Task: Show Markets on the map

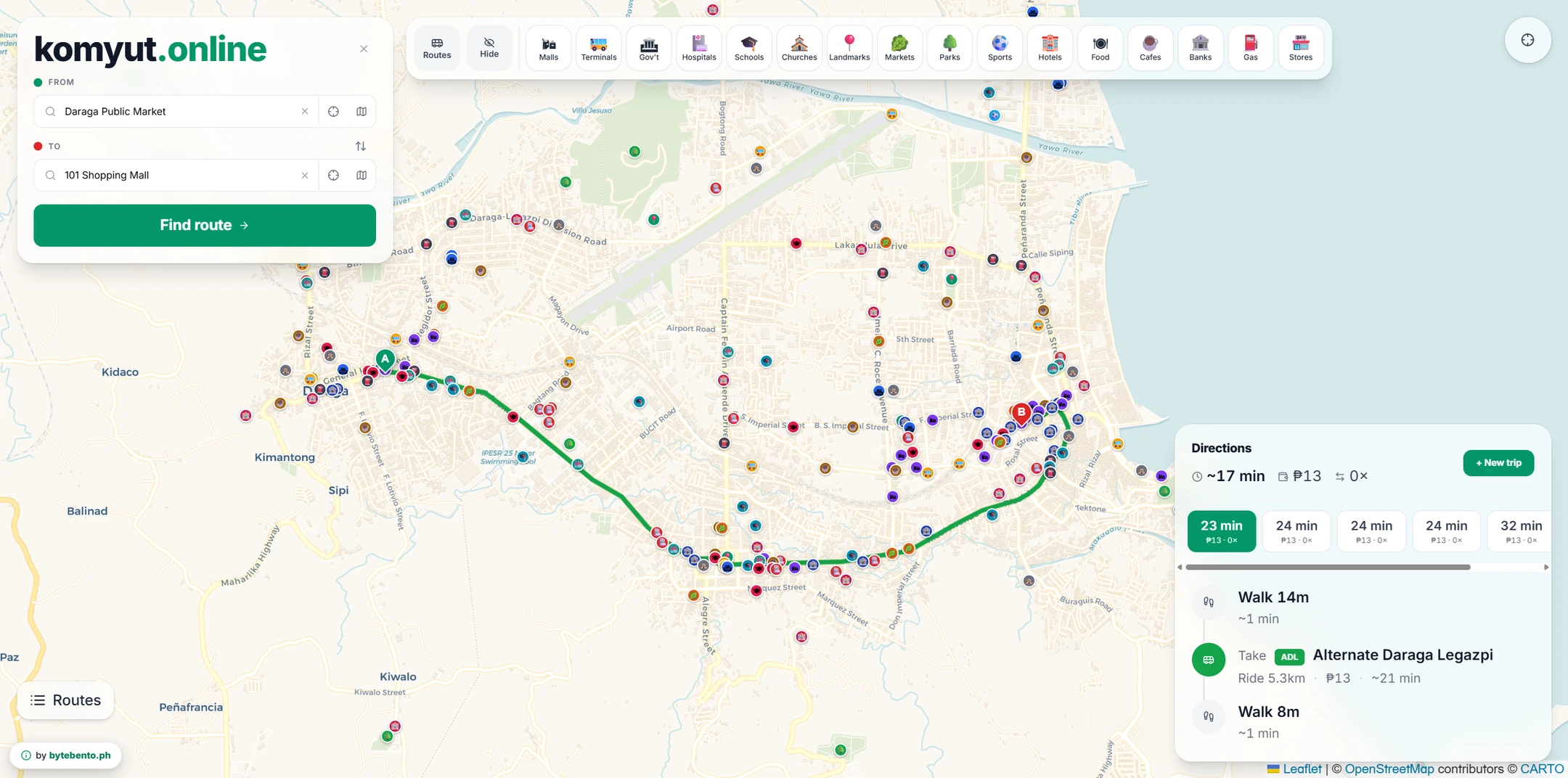Action: coord(899,48)
